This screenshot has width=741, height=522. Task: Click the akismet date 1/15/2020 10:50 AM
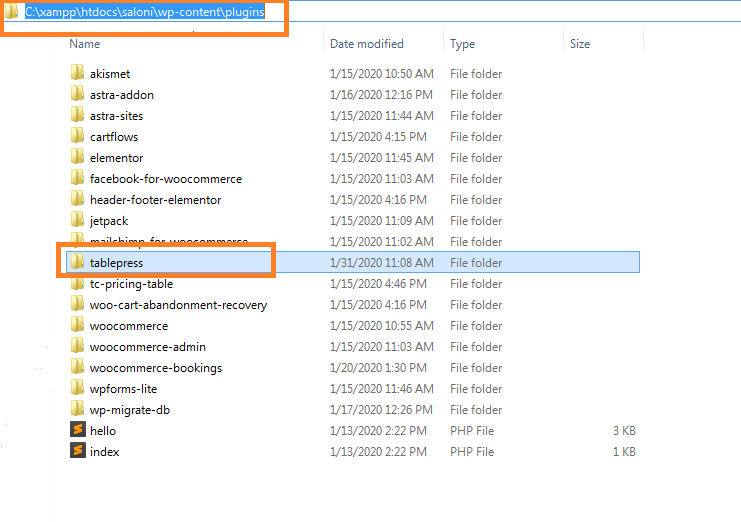381,74
